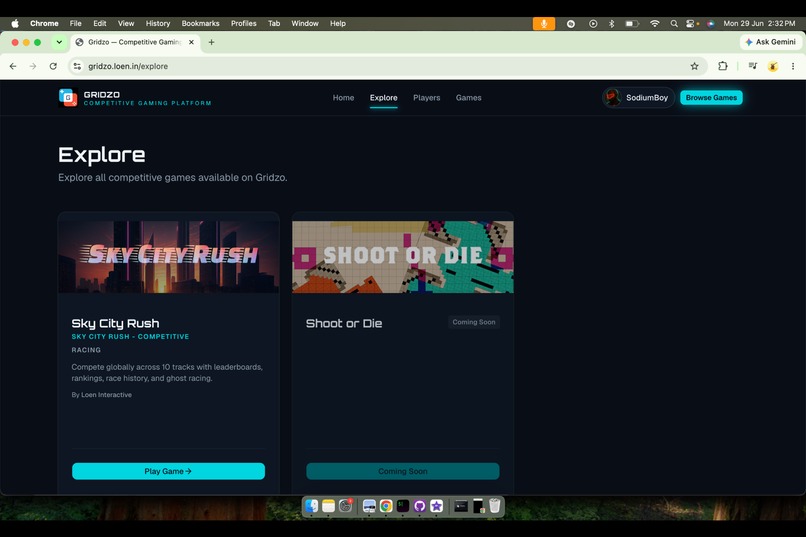Open Finder from the Dock

[x=312, y=506]
